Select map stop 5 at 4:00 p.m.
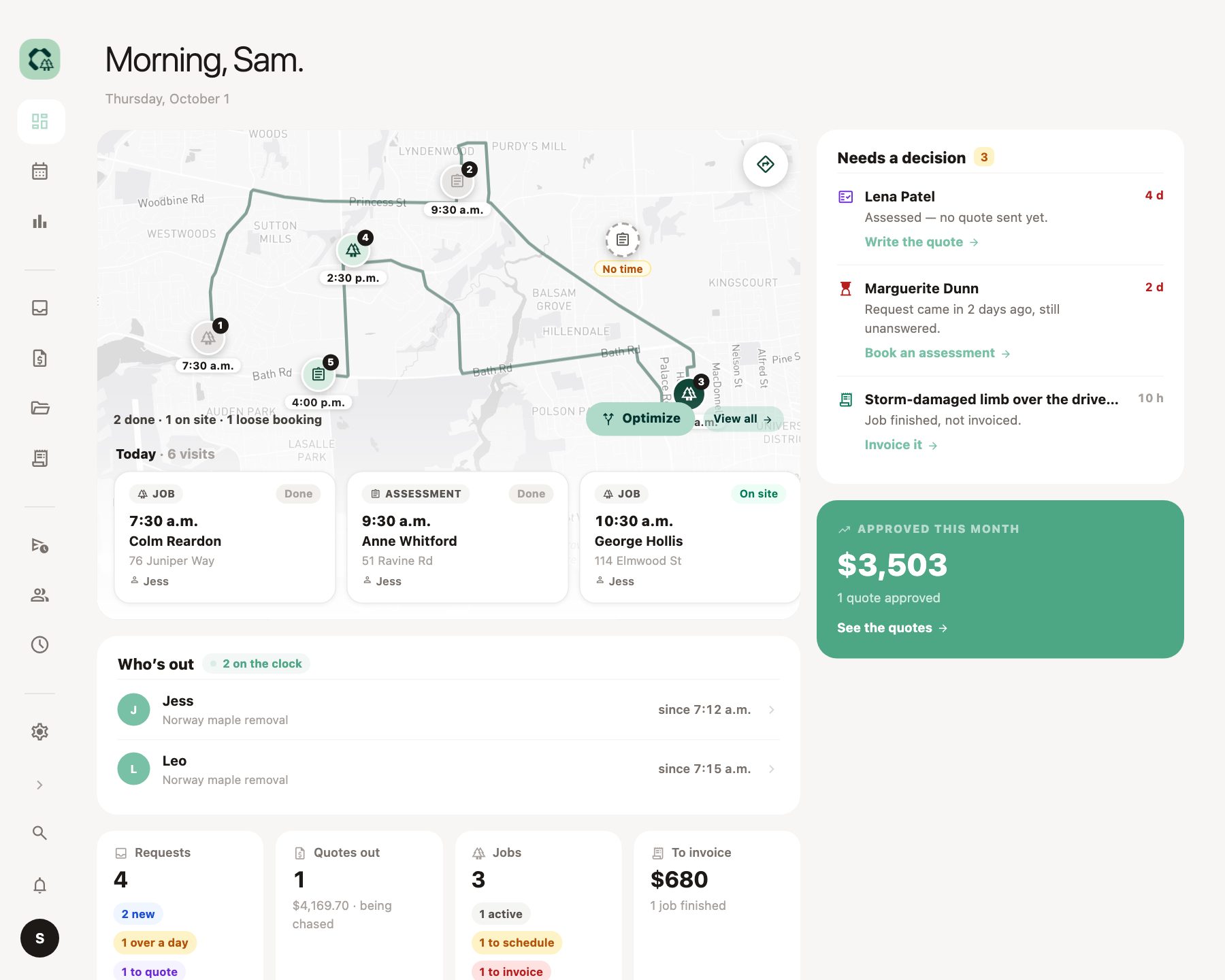 tap(318, 374)
